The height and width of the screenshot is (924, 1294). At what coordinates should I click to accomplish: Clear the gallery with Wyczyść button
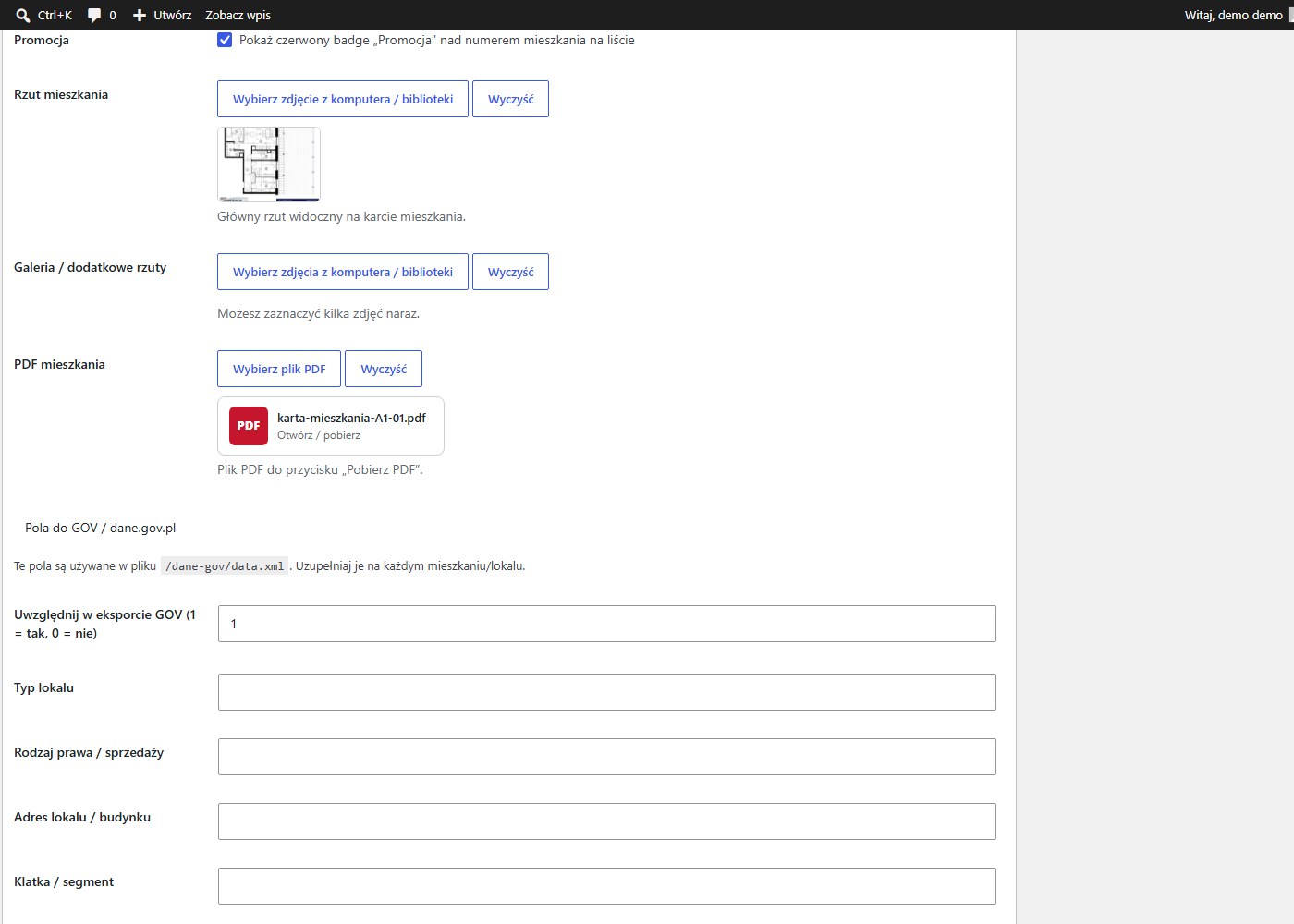[510, 272]
